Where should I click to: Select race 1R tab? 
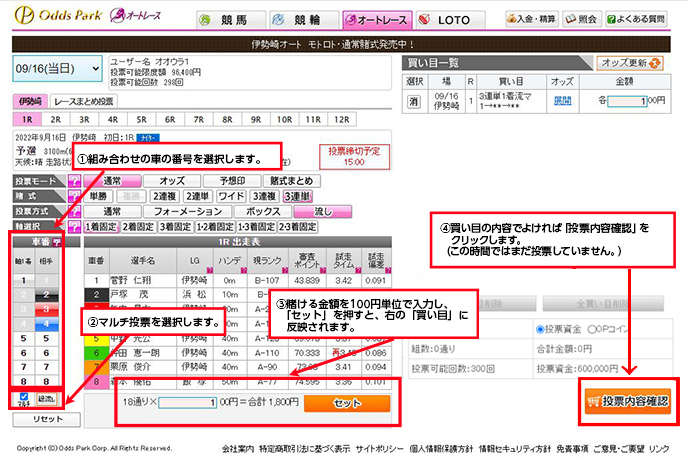27,119
